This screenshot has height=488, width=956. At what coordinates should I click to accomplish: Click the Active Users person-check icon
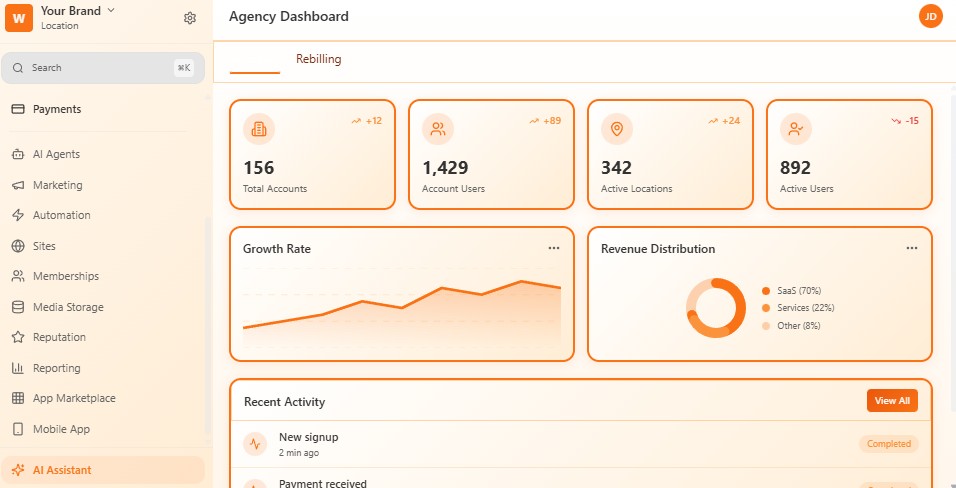click(x=796, y=129)
